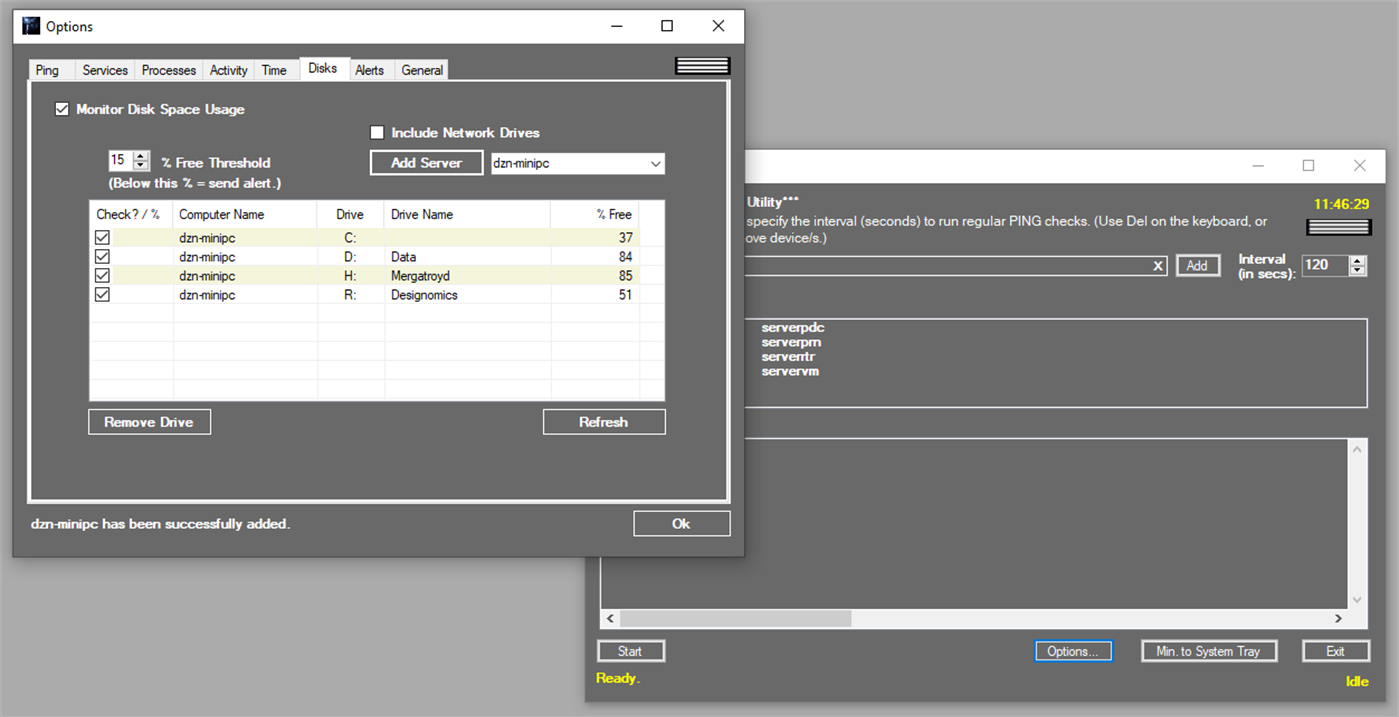Decrease the % Free Threshold value
This screenshot has height=717, width=1399.
(141, 165)
